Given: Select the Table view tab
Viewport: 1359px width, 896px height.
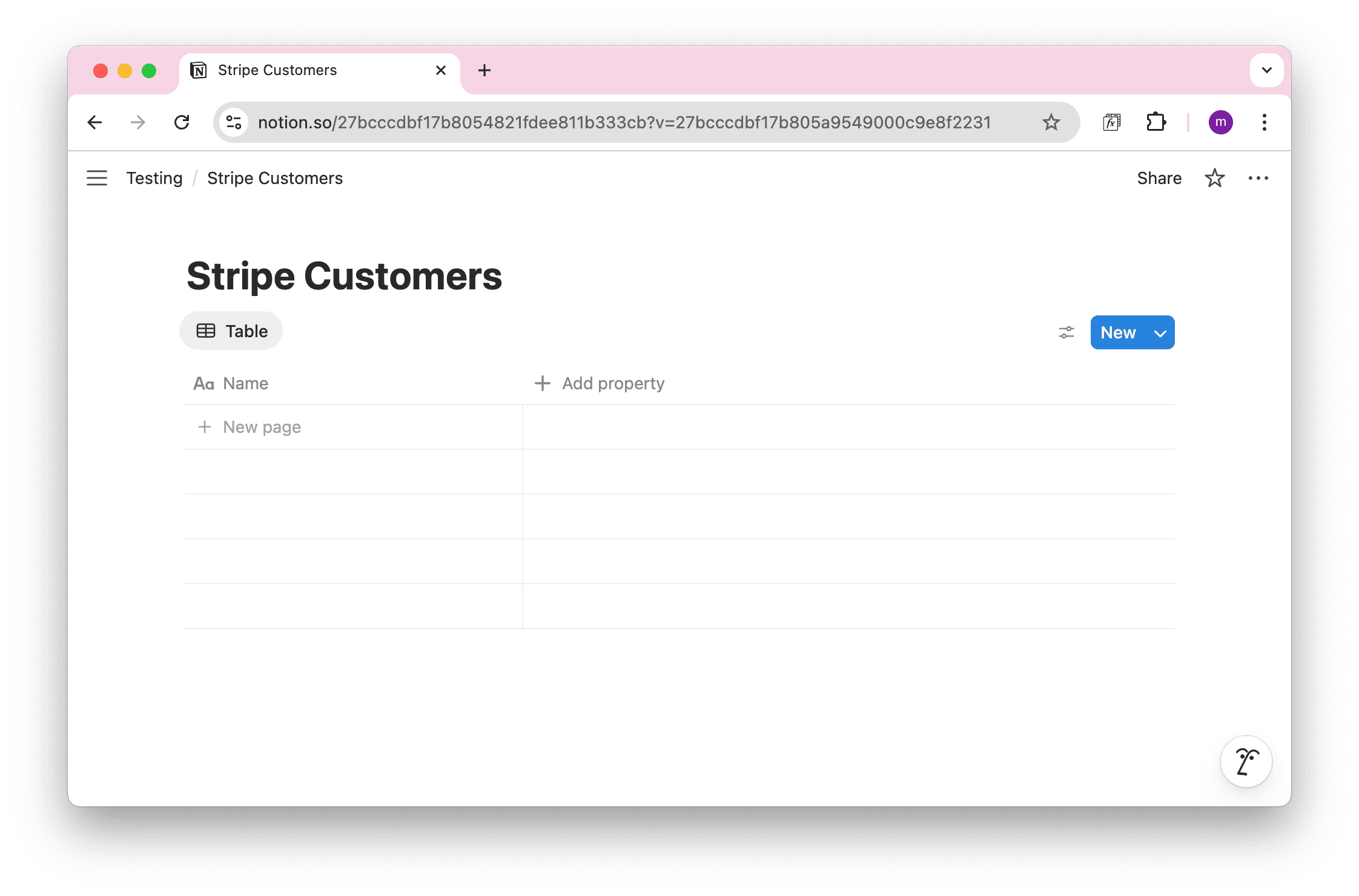Looking at the screenshot, I should click(x=231, y=331).
